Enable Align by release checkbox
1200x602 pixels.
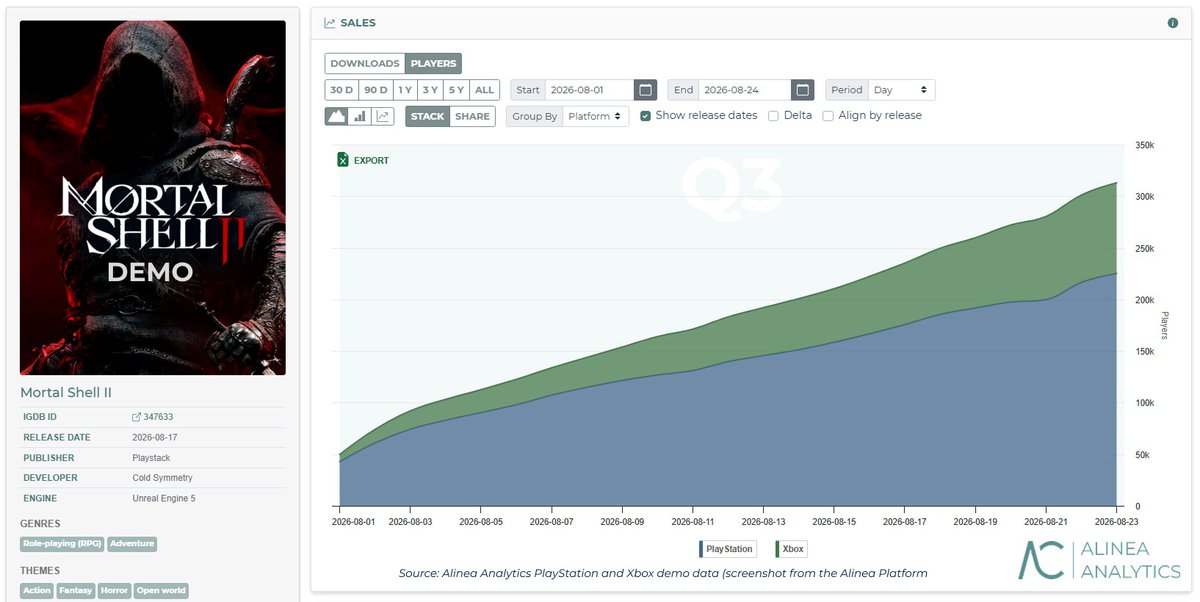pos(828,116)
